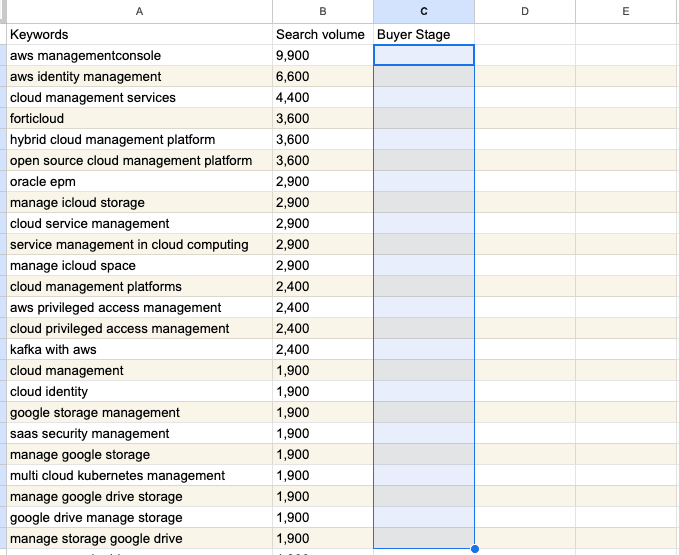Viewport: 679px width, 555px height.
Task: Click search volume for 'oracle epm' row
Action: point(323,181)
